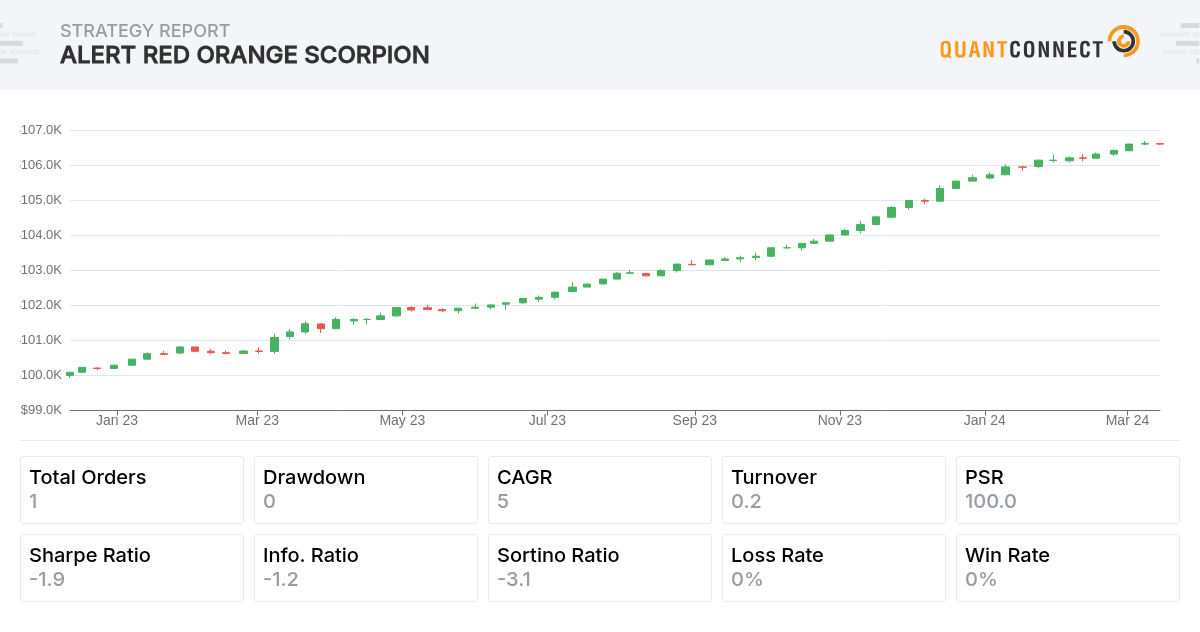Screen dimensions: 1200x632
Task: Select the Sortino Ratio card
Action: pyautogui.click(x=600, y=568)
